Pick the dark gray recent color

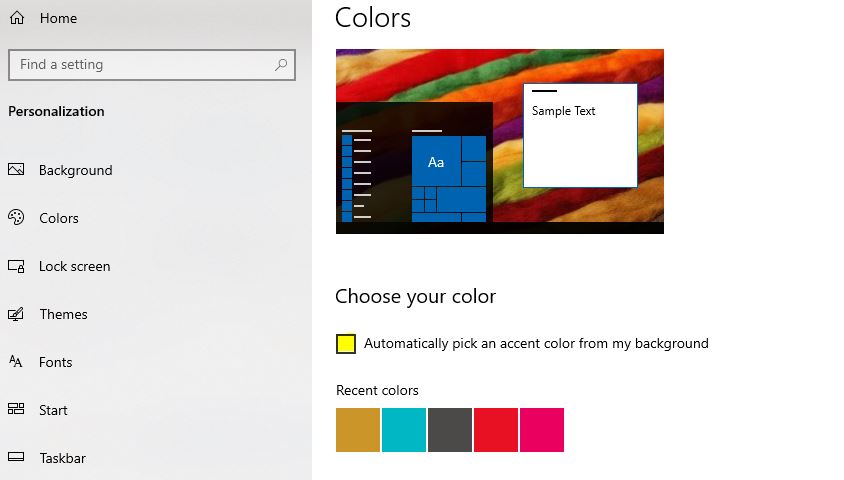click(450, 430)
